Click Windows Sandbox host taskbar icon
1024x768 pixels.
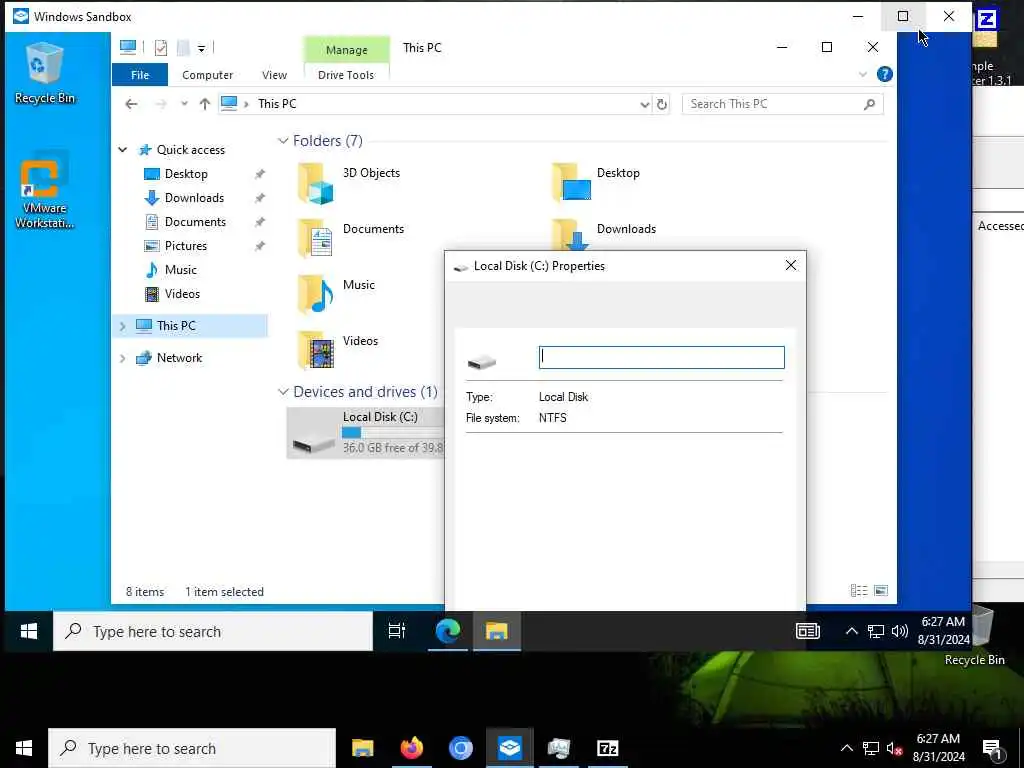(509, 748)
